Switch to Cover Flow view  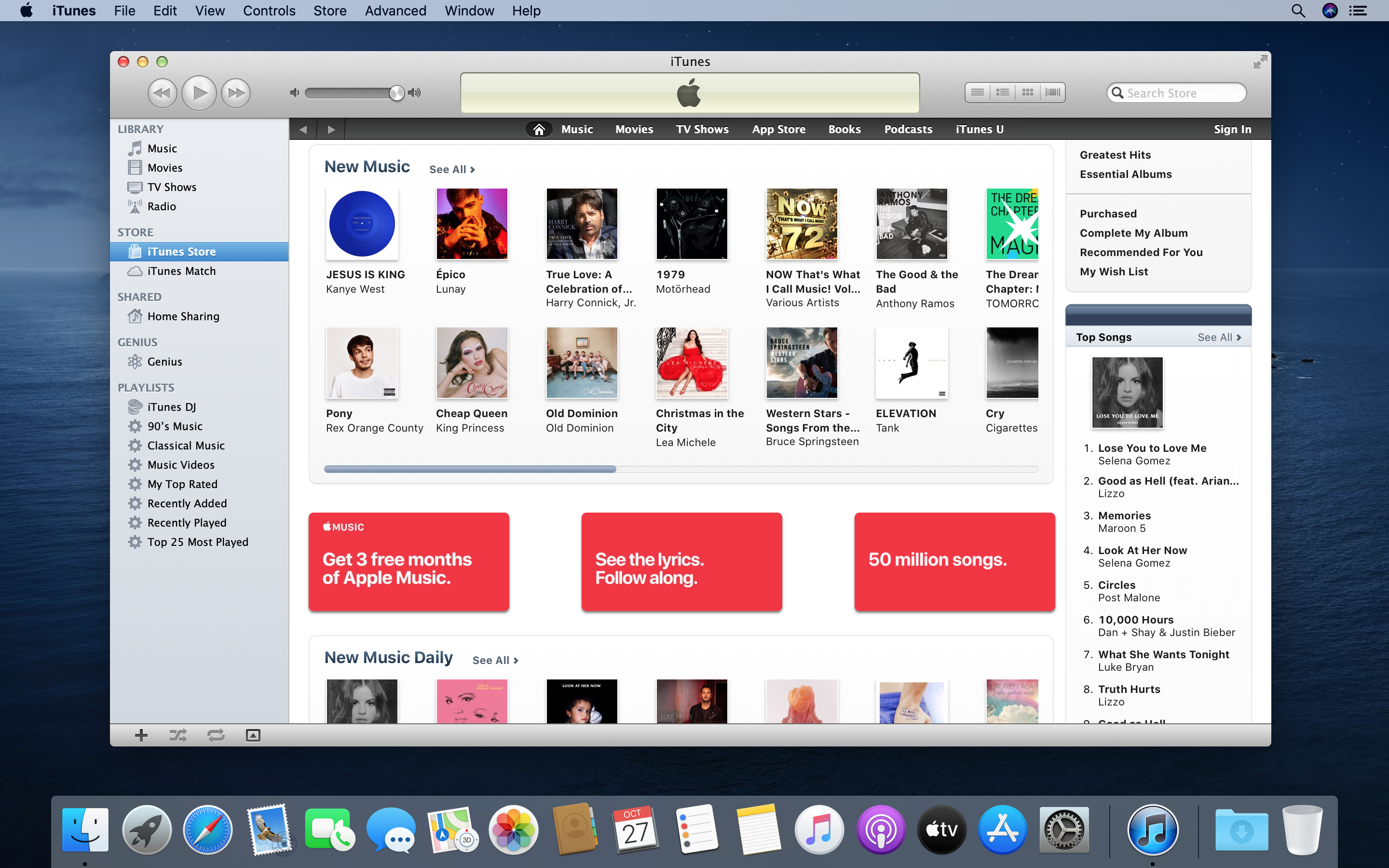[1053, 93]
